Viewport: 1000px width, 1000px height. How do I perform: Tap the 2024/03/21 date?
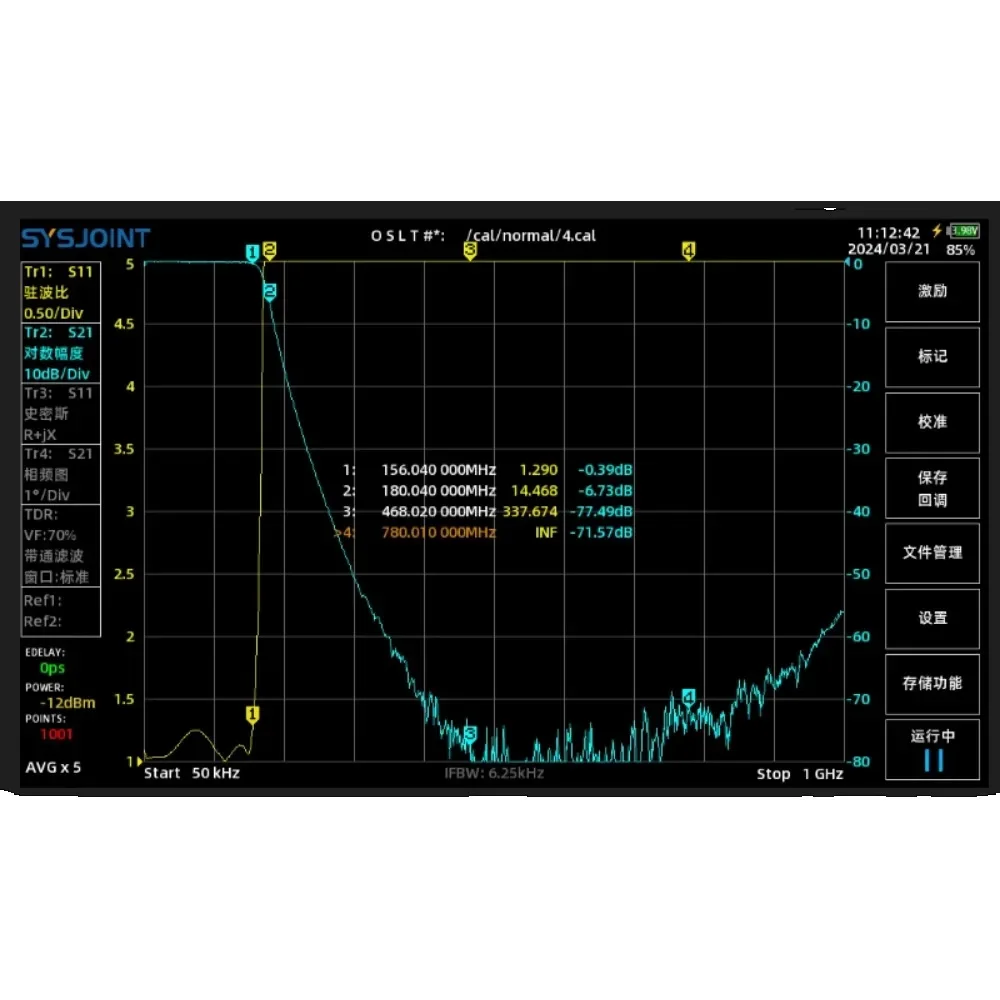point(888,249)
